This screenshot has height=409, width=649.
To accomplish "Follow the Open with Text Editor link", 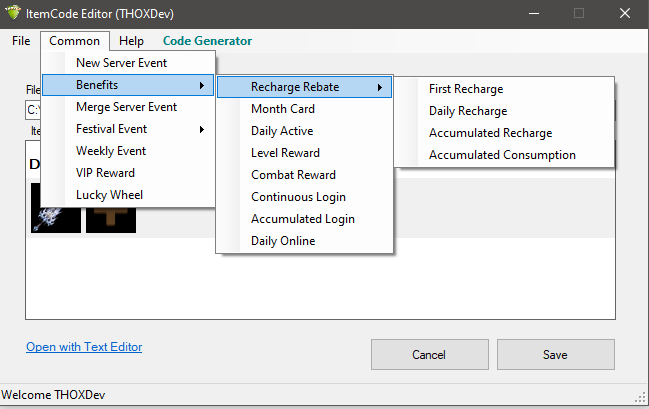I will pyautogui.click(x=84, y=347).
